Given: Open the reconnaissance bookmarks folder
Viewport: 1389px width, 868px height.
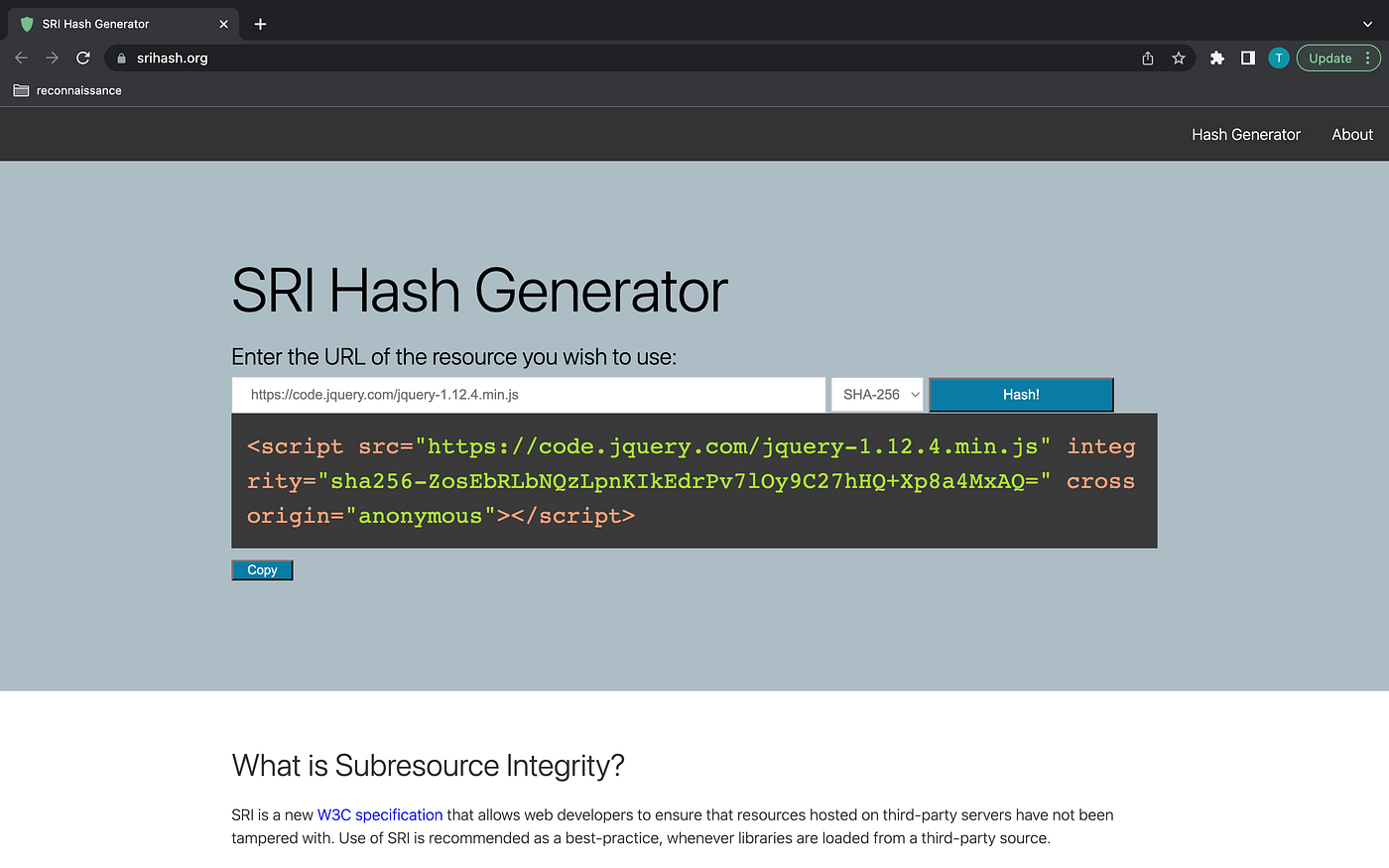Looking at the screenshot, I should click(67, 90).
